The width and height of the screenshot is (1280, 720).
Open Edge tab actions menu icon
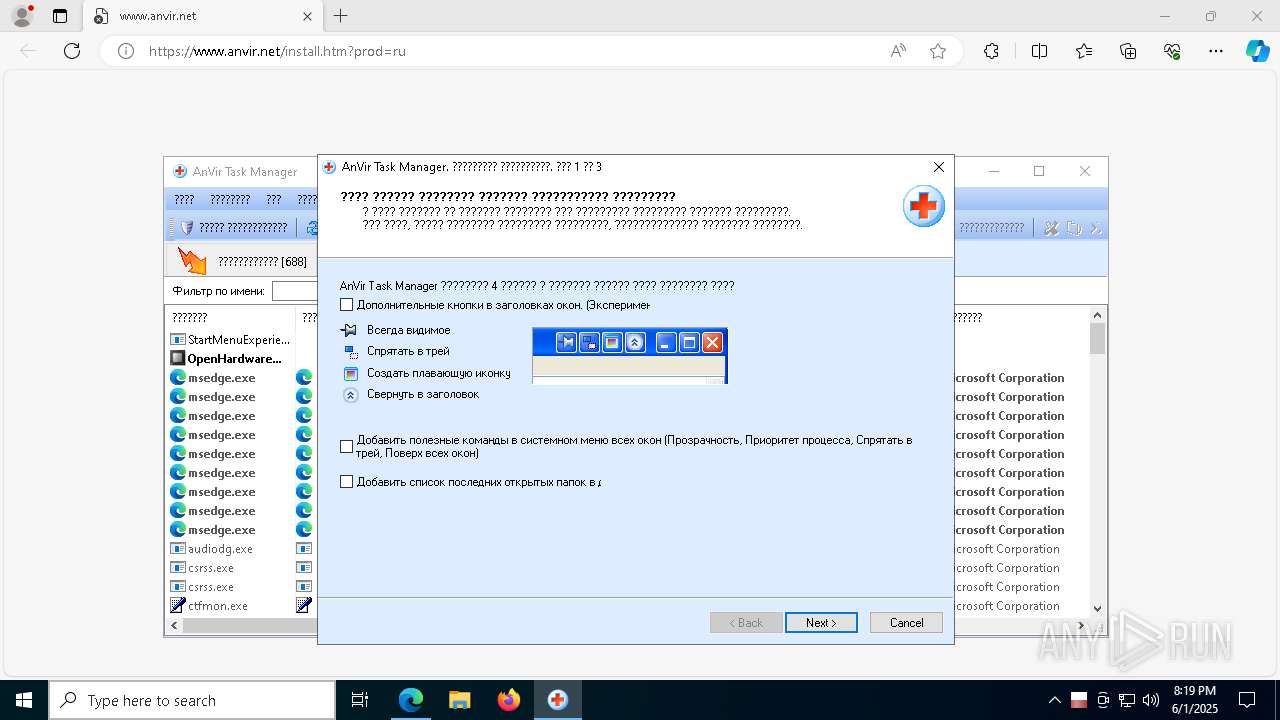tap(60, 16)
